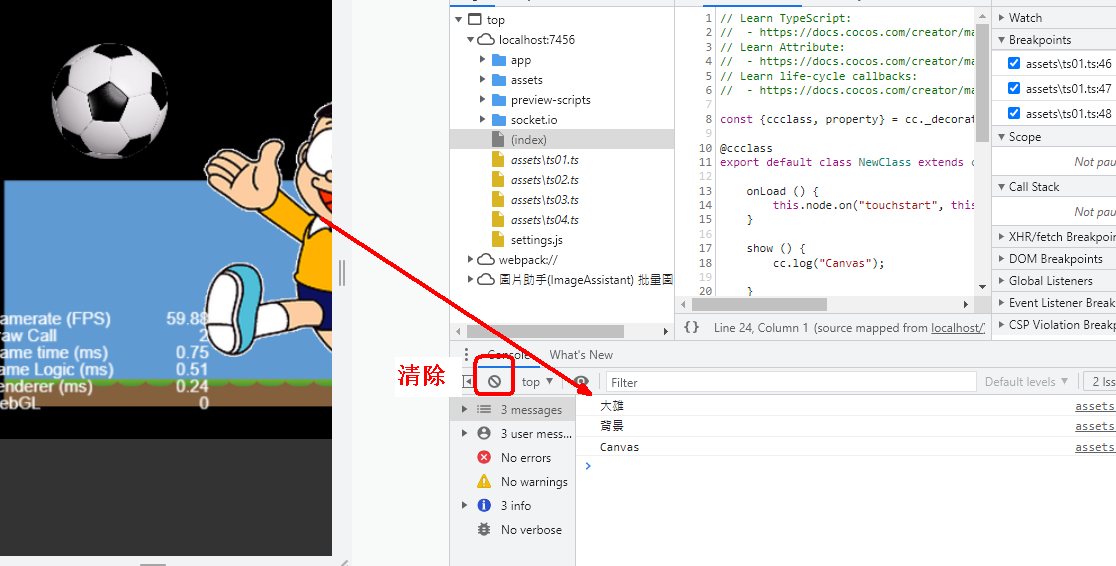This screenshot has width=1116, height=566.
Task: Open the preview-scripts folder
Action: point(550,100)
